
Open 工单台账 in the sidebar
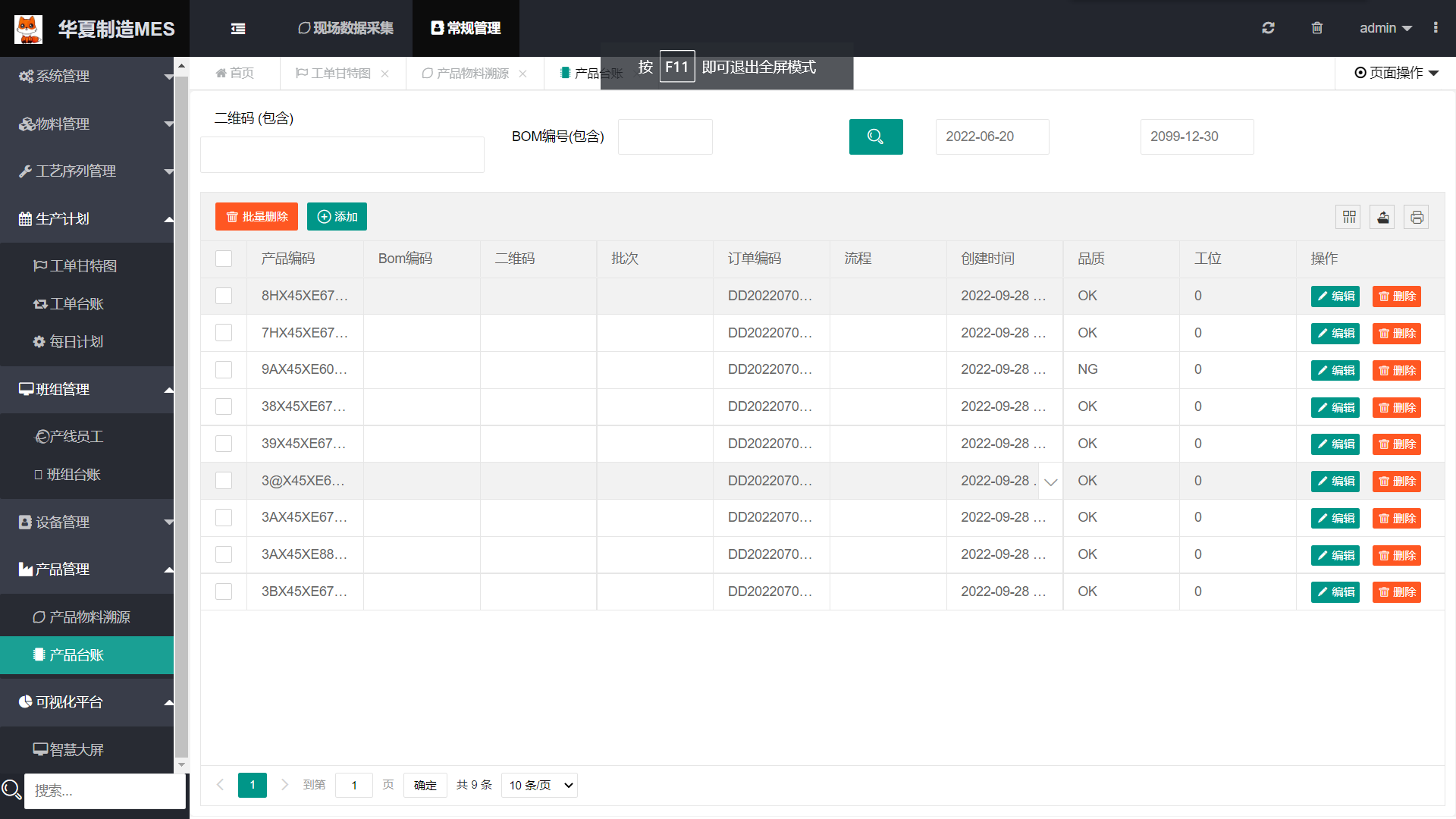[87, 304]
